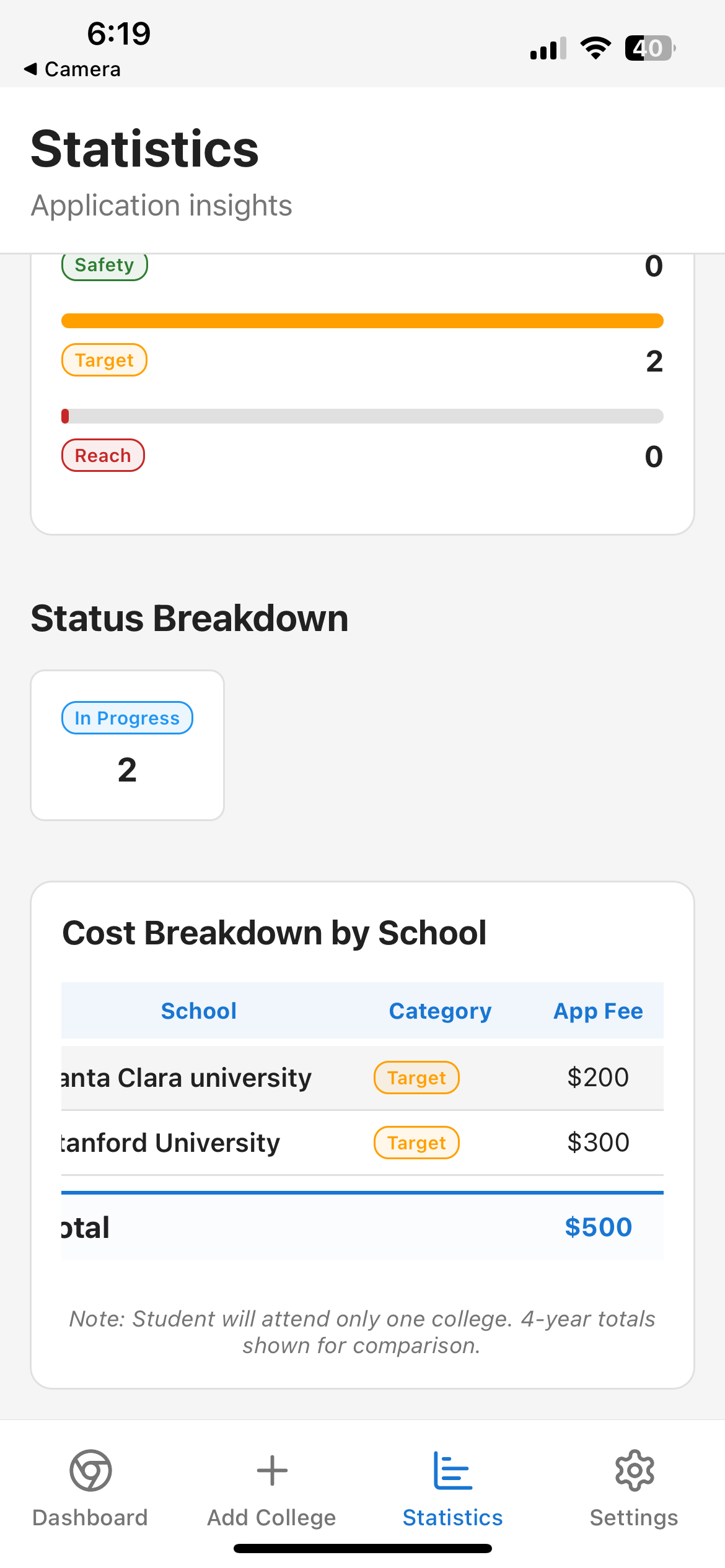
Task: Tap the back arrow to Camera
Action: click(x=30, y=69)
